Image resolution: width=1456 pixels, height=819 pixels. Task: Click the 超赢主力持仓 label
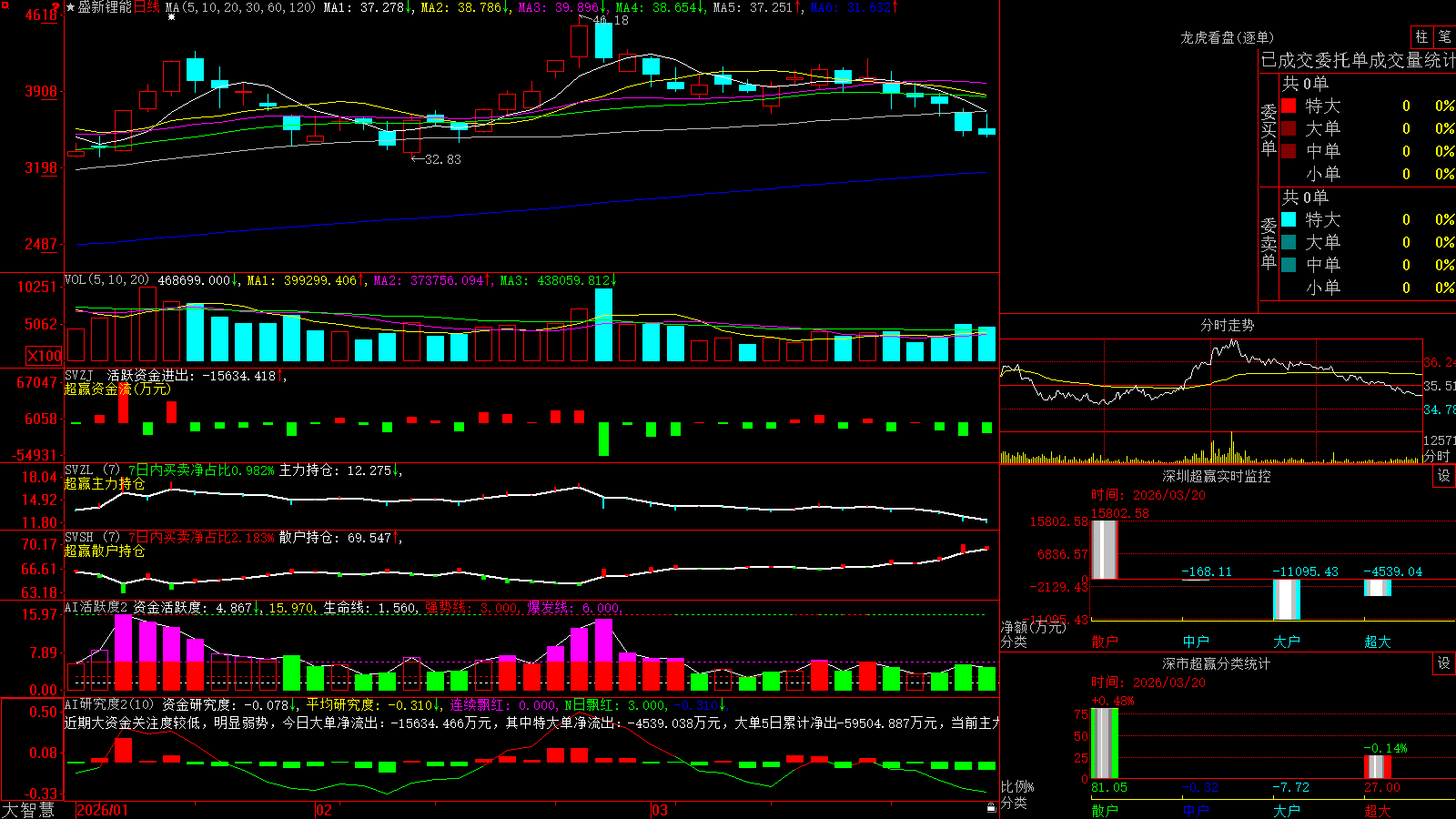pyautogui.click(x=104, y=484)
